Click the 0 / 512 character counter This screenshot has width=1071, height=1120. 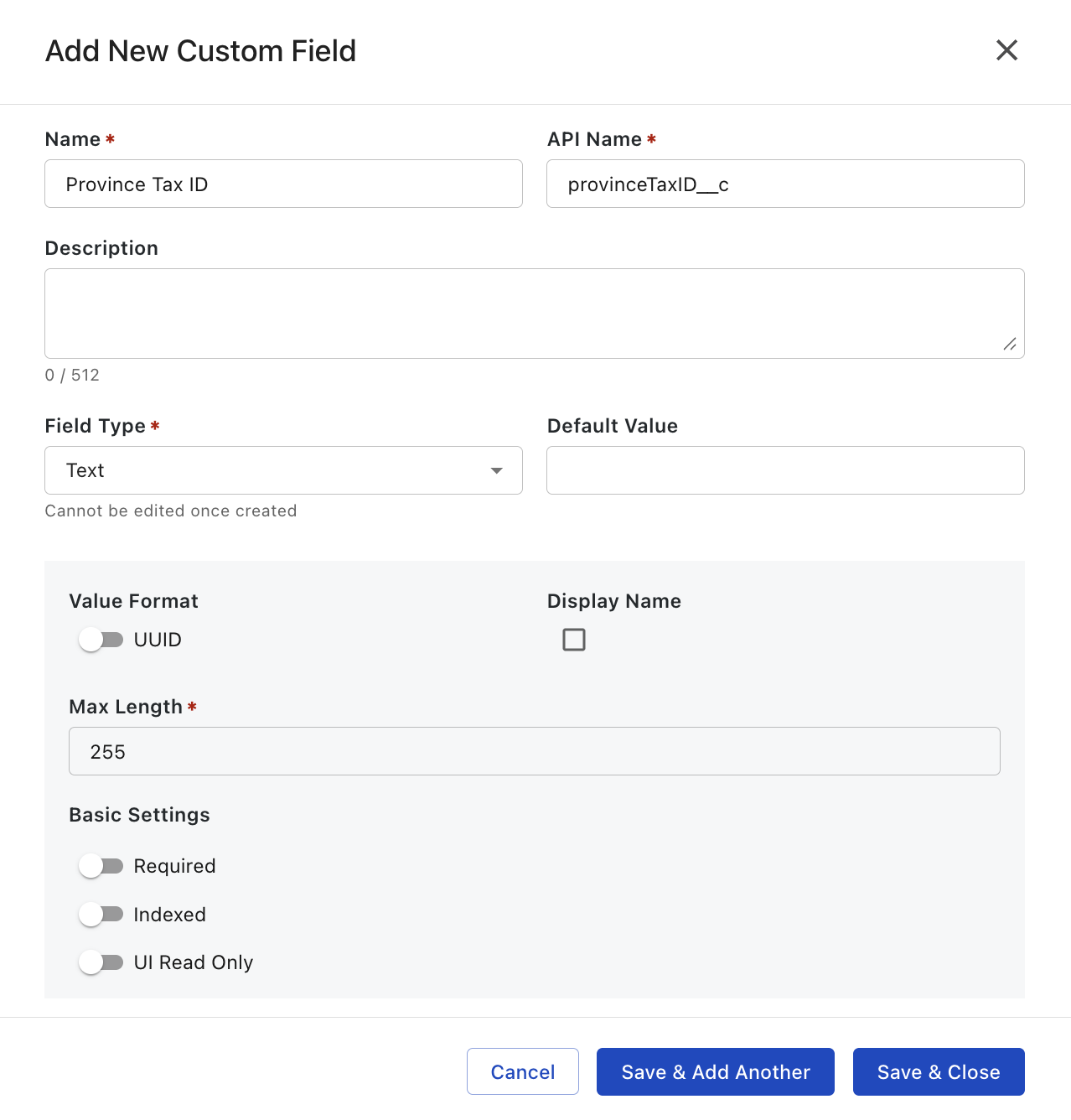tap(72, 375)
